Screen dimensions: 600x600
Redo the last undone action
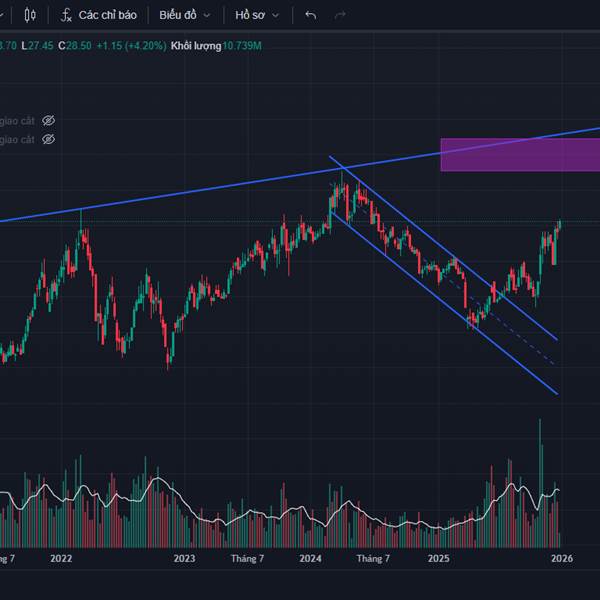(x=340, y=15)
